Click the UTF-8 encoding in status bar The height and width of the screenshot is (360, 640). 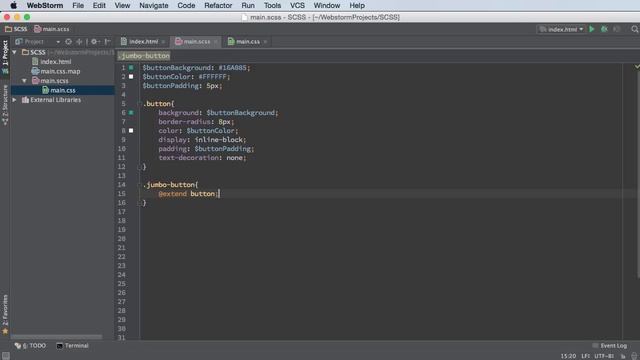(604, 356)
